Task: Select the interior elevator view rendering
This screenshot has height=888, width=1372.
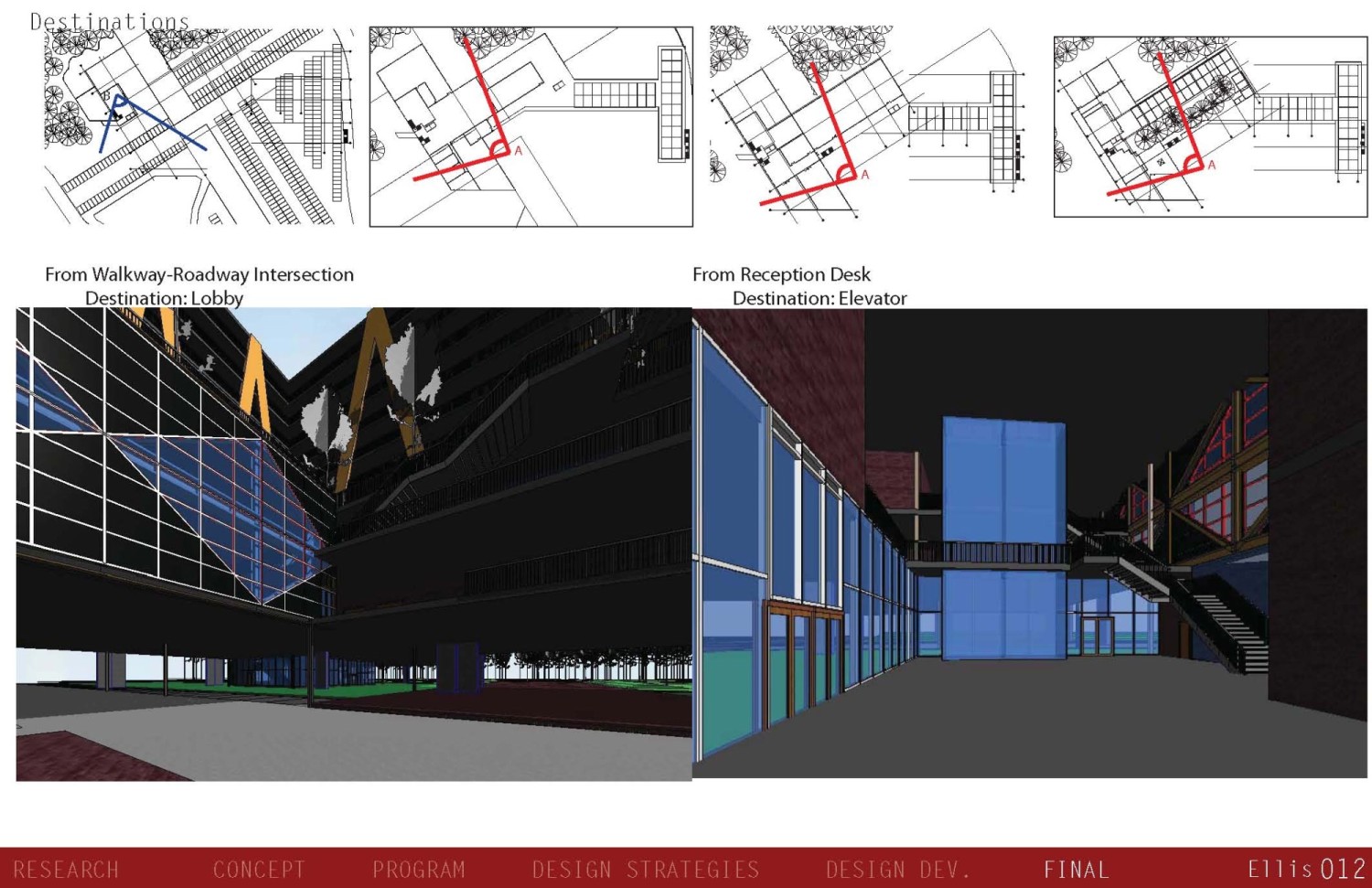Action: pyautogui.click(x=1030, y=543)
